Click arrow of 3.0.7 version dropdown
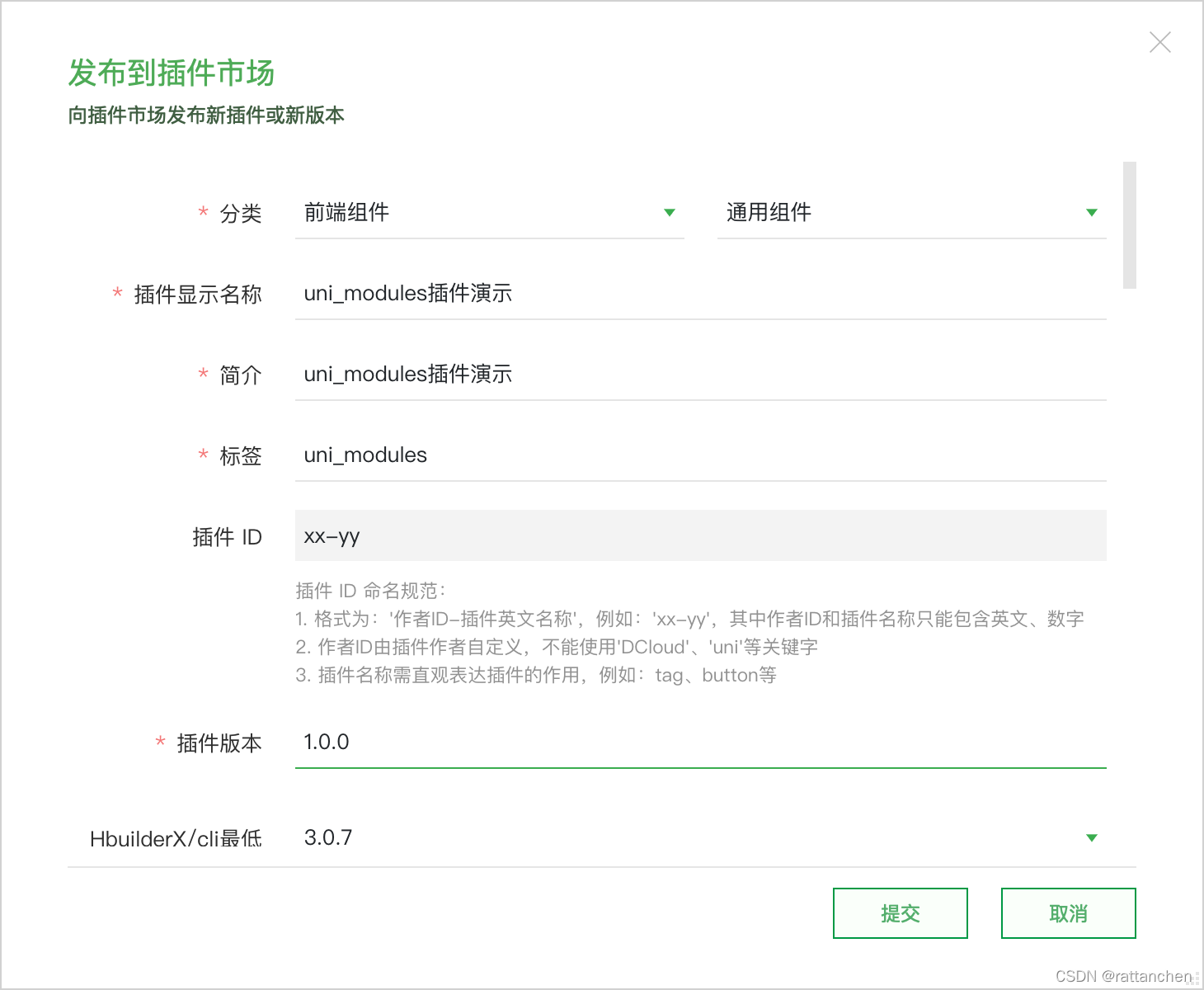 (1092, 838)
